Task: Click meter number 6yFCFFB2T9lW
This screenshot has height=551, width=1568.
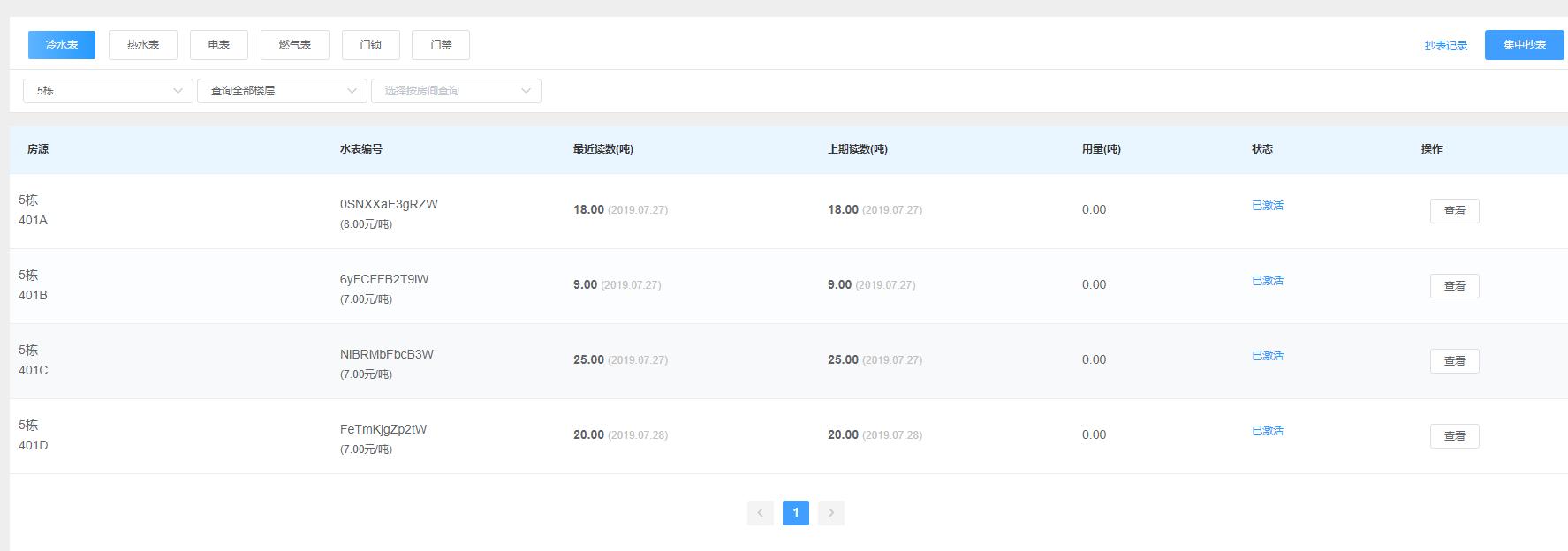Action: 384,279
